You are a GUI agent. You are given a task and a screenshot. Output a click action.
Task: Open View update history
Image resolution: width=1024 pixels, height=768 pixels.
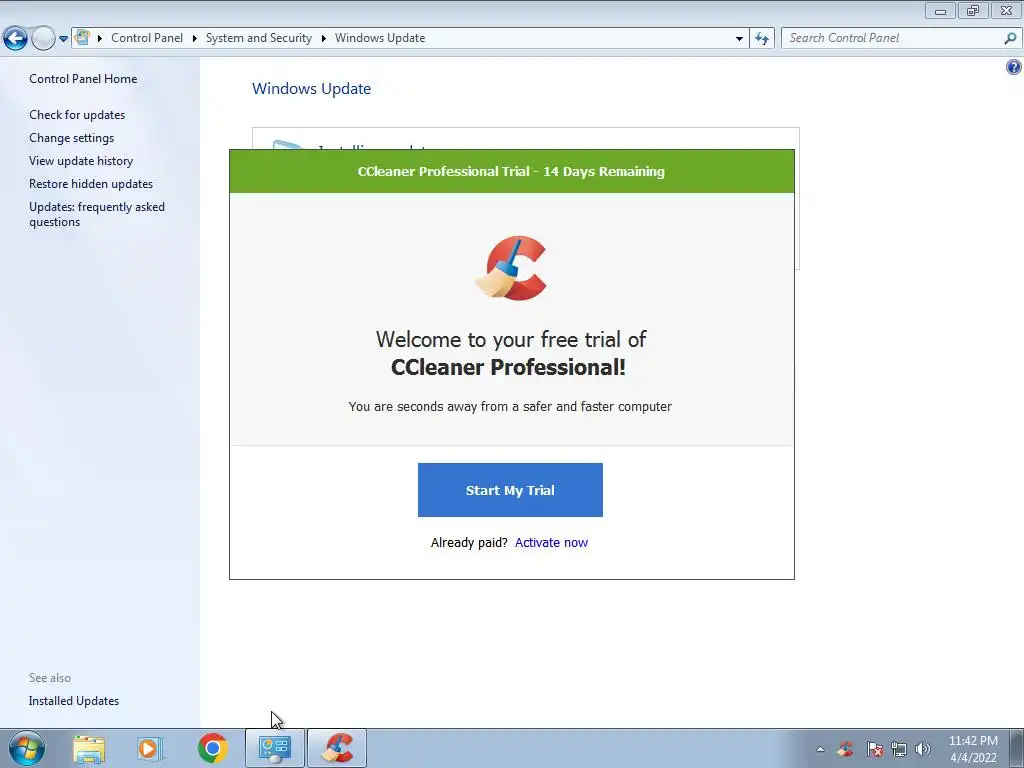click(x=81, y=161)
